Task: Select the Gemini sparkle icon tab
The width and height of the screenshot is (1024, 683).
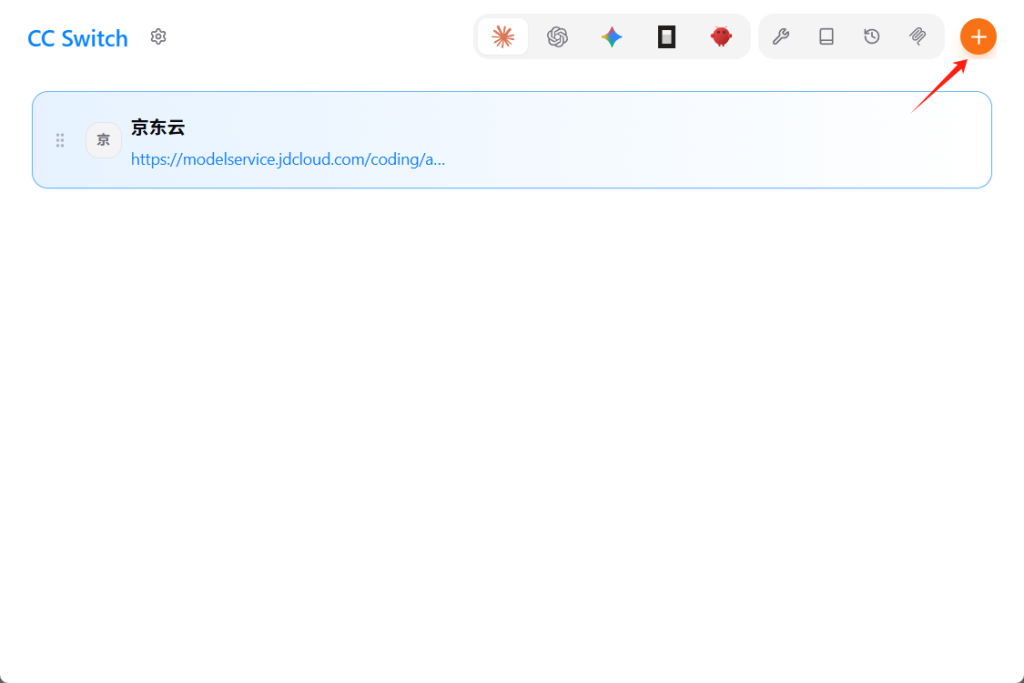Action: click(612, 37)
